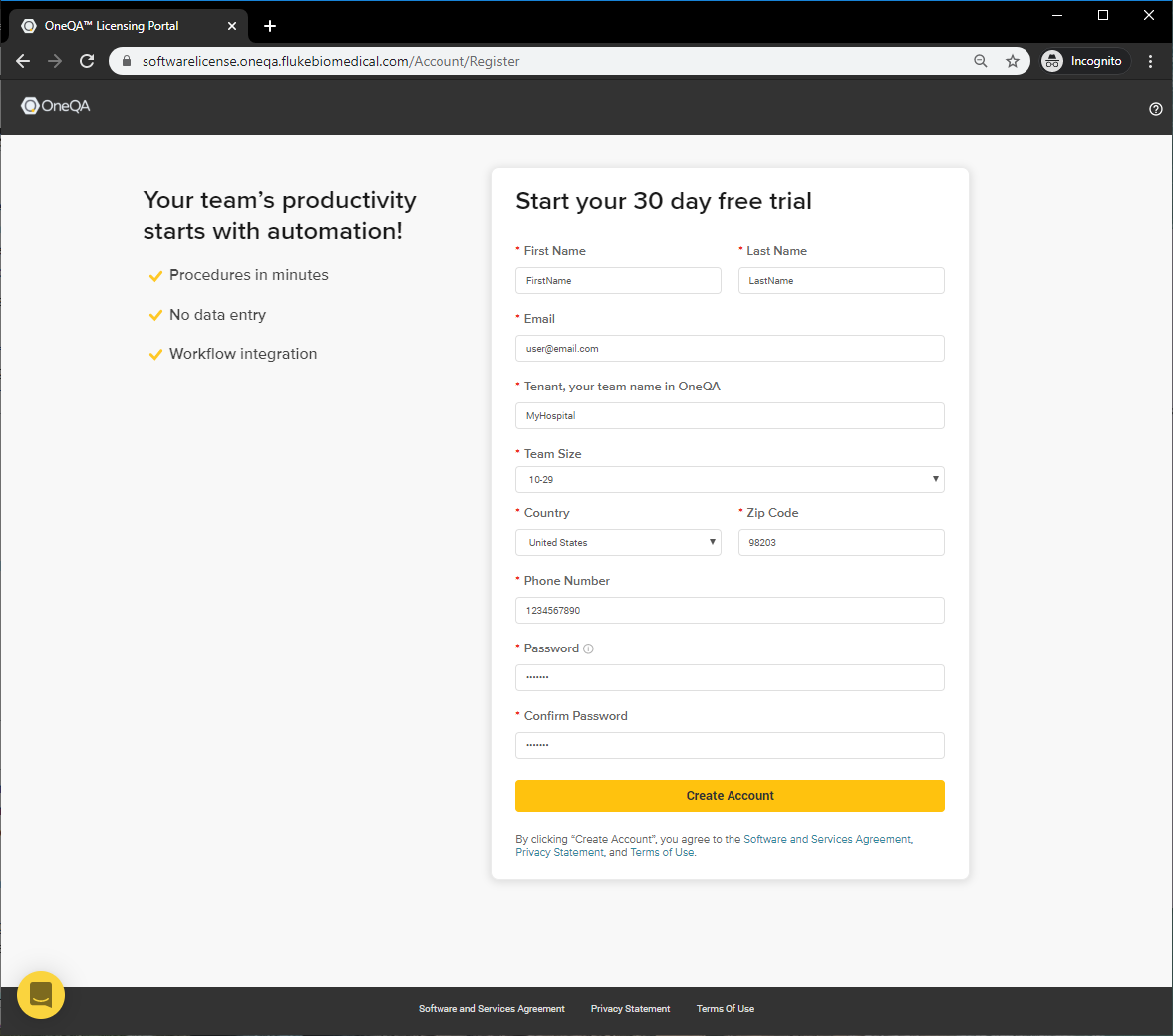
Task: Go back with browser back arrow
Action: 23,62
